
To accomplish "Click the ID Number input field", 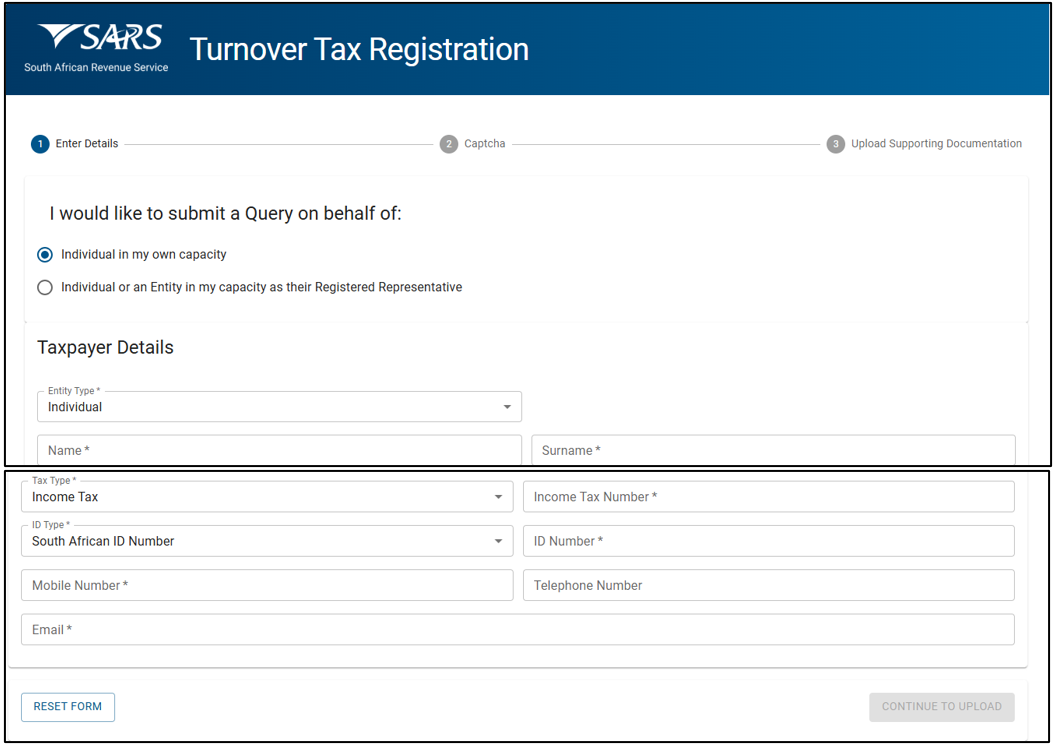I will tap(768, 541).
